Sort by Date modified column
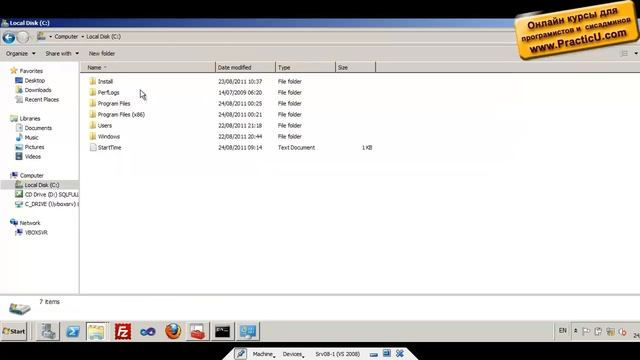This screenshot has width=640, height=360. click(x=245, y=67)
